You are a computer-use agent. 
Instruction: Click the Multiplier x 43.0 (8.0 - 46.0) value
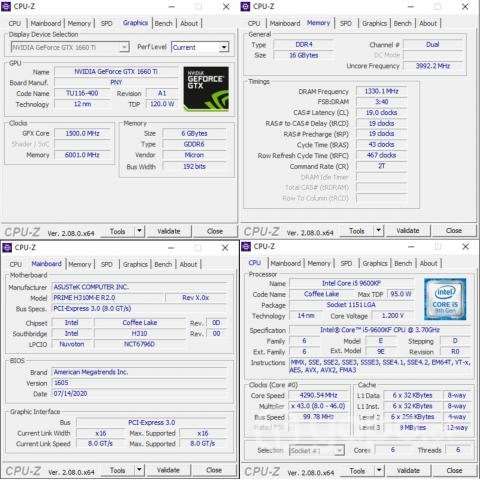pos(318,406)
